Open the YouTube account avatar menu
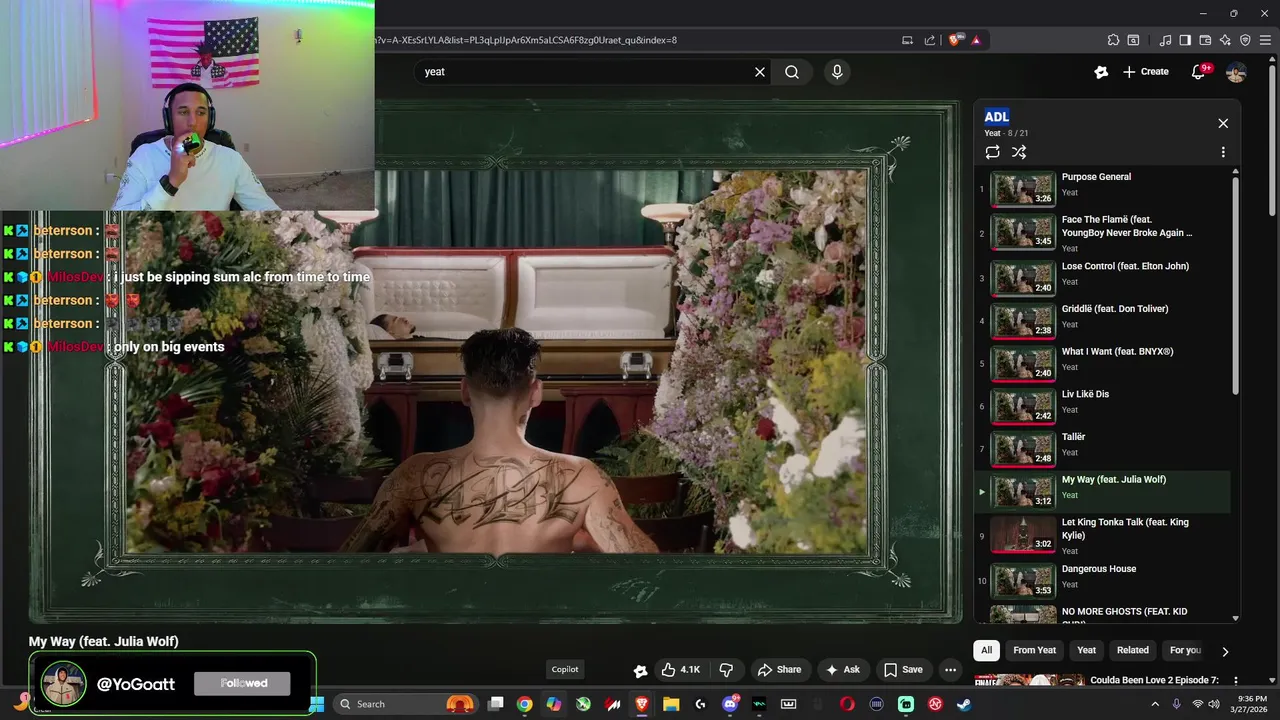Screen dimensions: 1280x720 coord(1236,72)
